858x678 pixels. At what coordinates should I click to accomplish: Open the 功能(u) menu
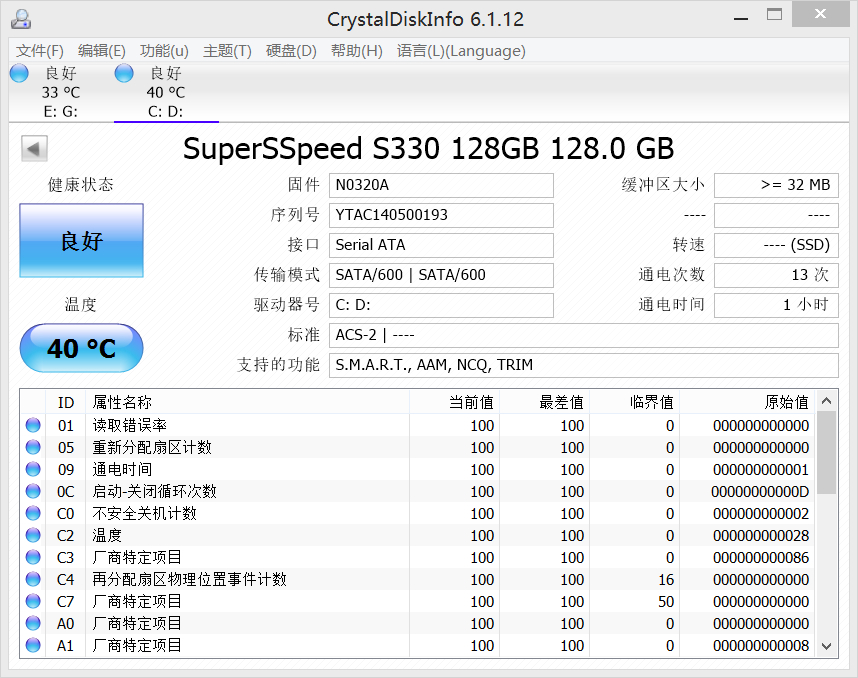tap(164, 51)
